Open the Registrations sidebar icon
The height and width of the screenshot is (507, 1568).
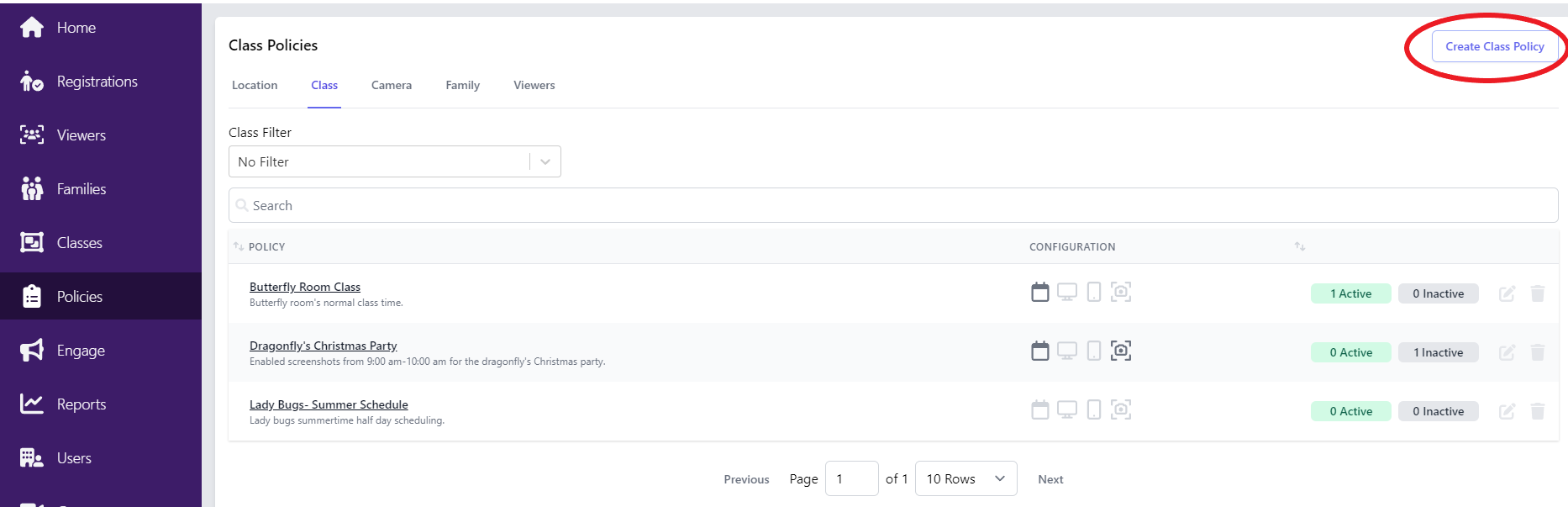pos(32,82)
